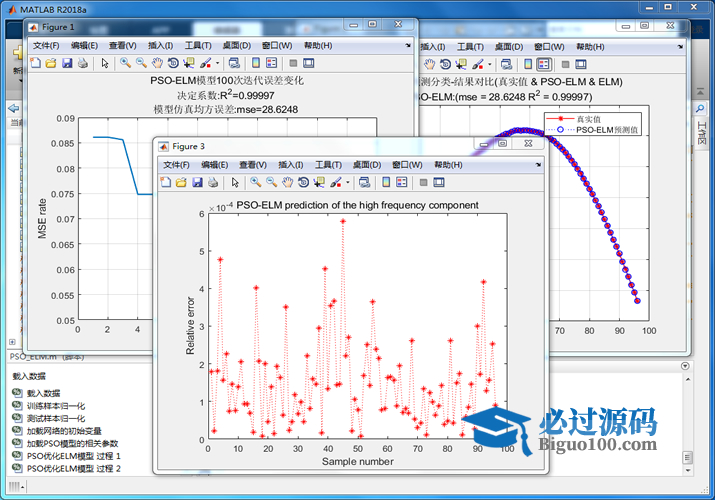Open 查看(V) menu in Figure 3
Image resolution: width=715 pixels, height=500 pixels.
coord(253,165)
